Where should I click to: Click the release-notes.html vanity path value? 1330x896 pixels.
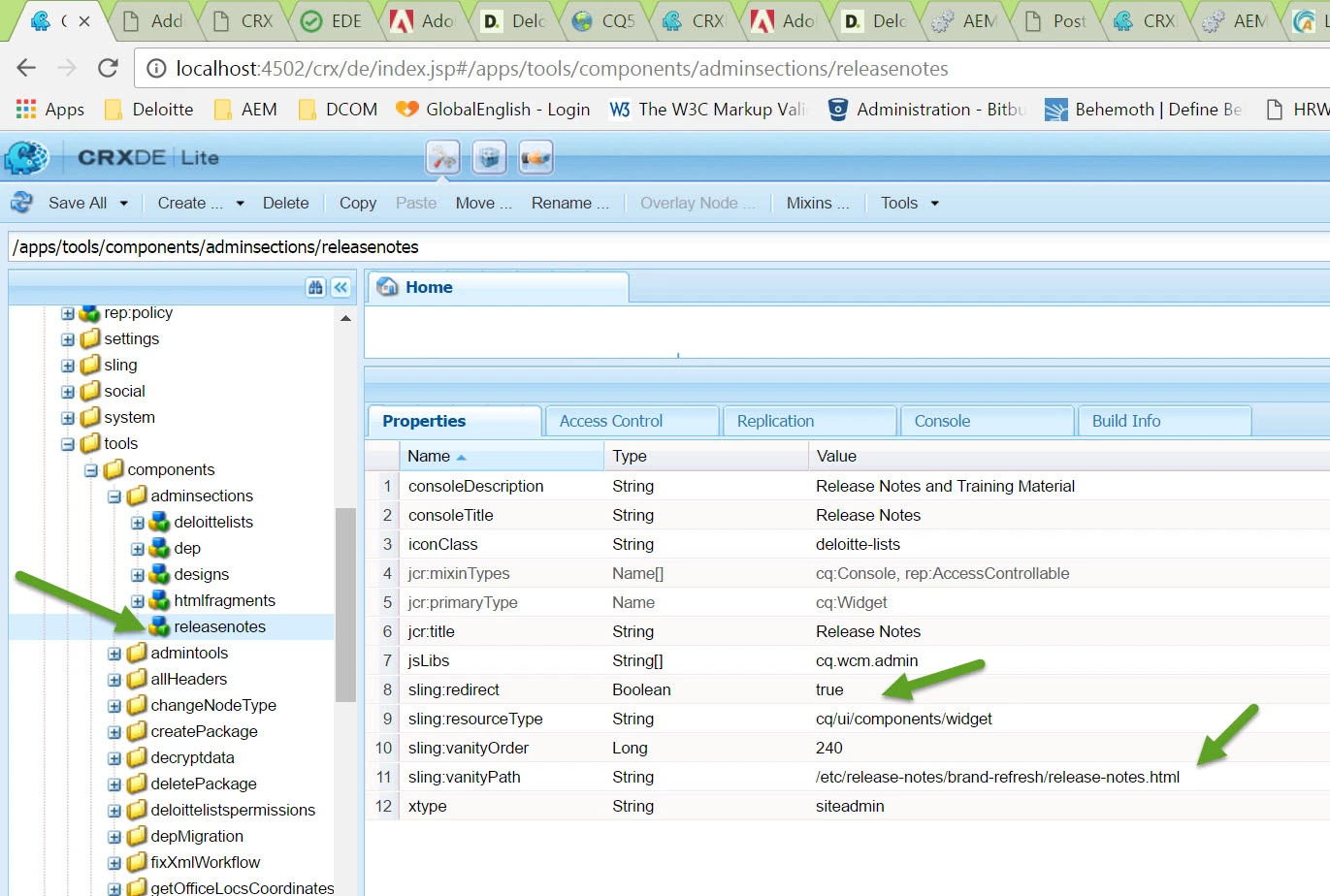pos(997,777)
